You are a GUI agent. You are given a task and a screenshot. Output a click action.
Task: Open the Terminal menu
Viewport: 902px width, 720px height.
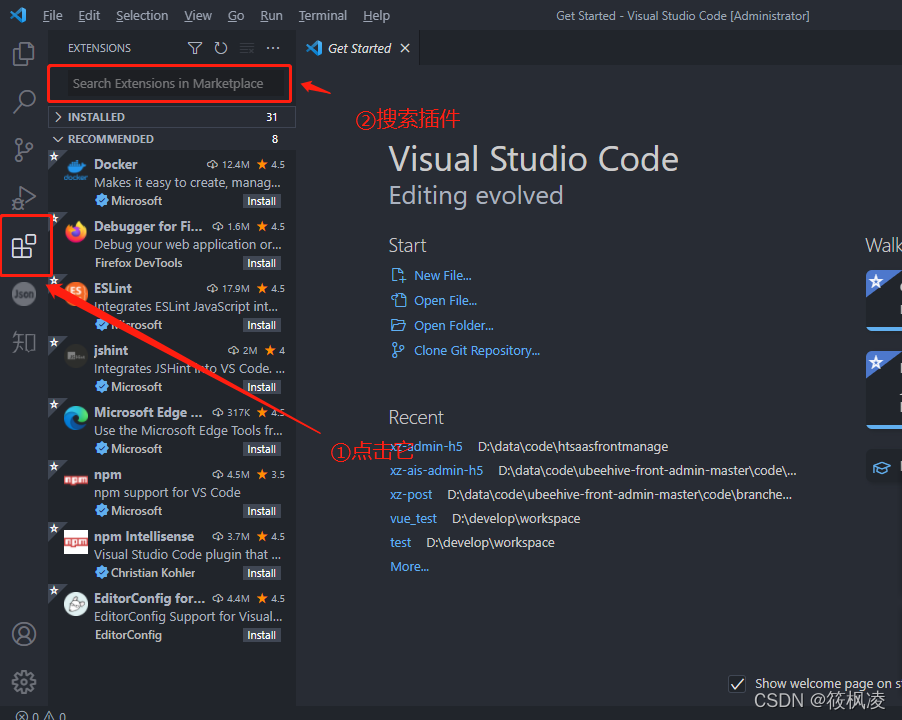point(322,15)
